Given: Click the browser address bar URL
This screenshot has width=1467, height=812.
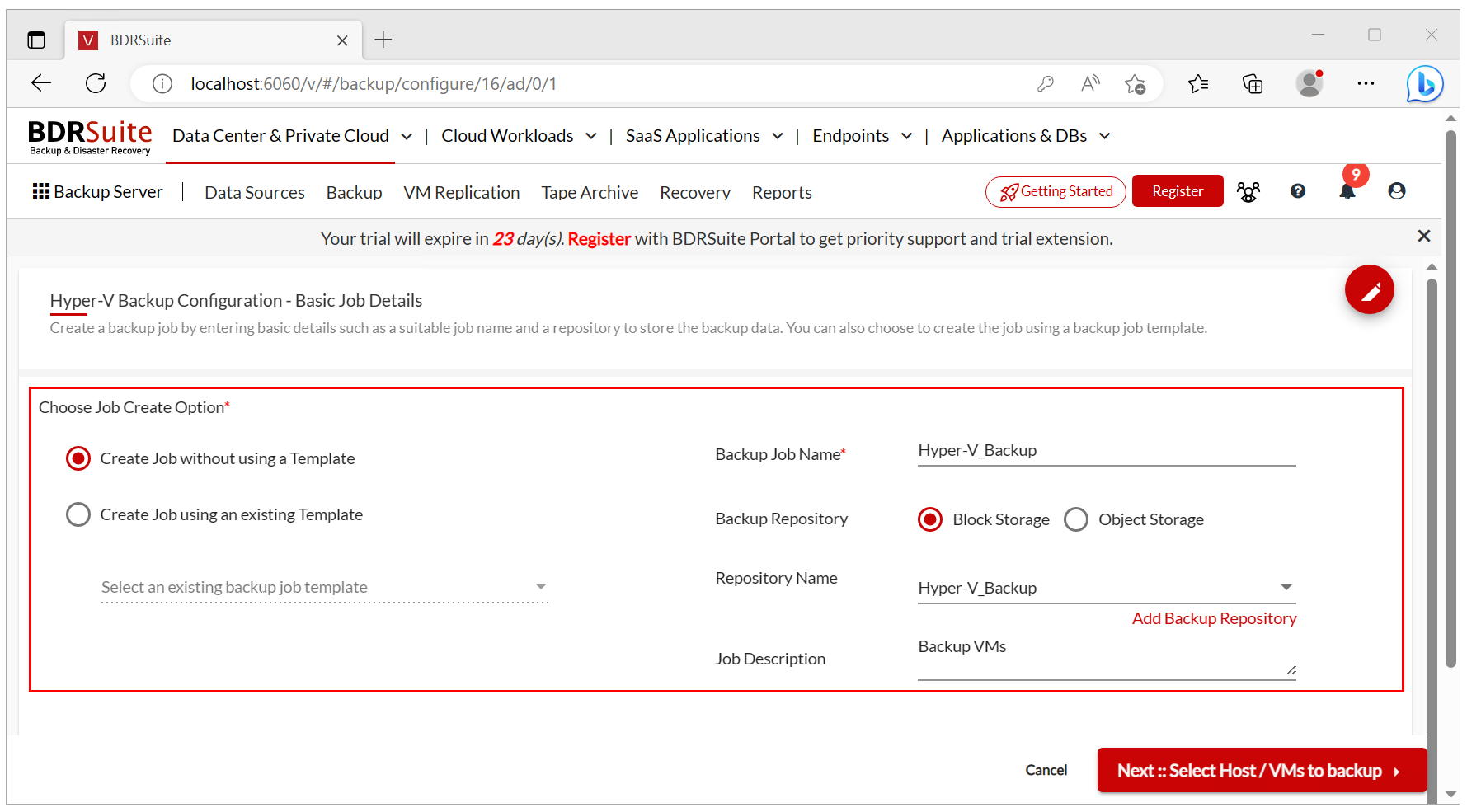Looking at the screenshot, I should tap(374, 84).
